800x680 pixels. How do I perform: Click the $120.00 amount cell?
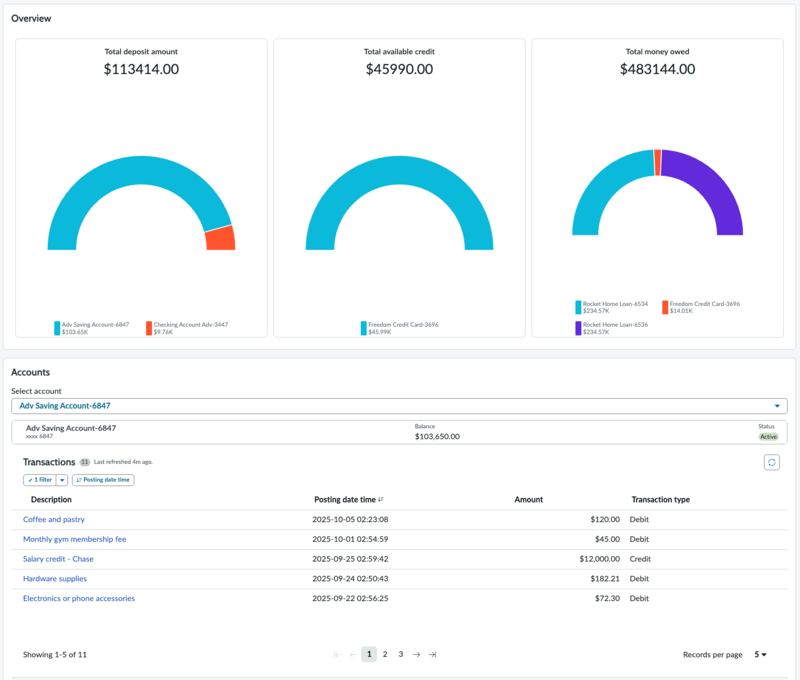click(x=605, y=519)
